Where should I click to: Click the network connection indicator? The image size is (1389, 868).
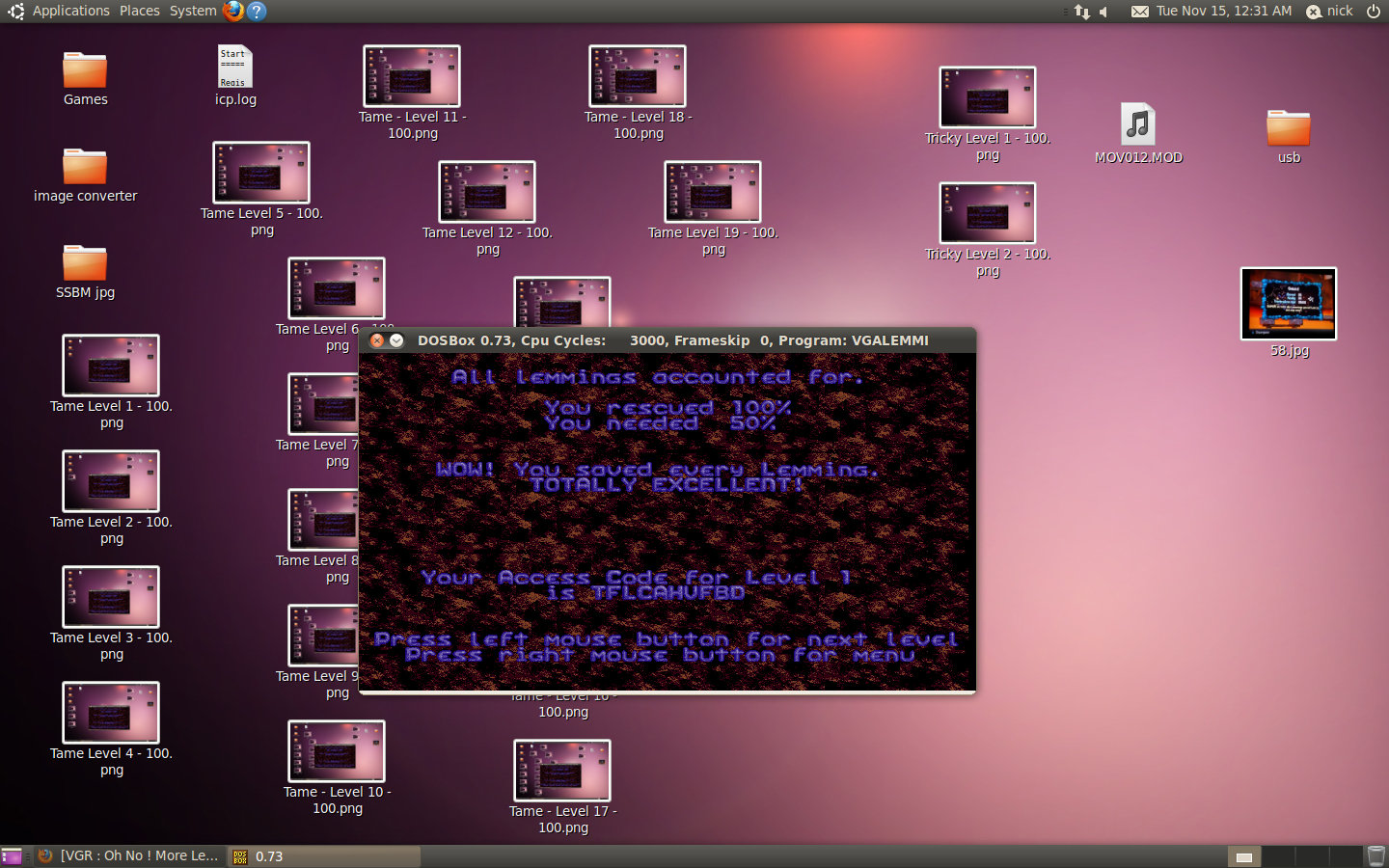[1081, 12]
